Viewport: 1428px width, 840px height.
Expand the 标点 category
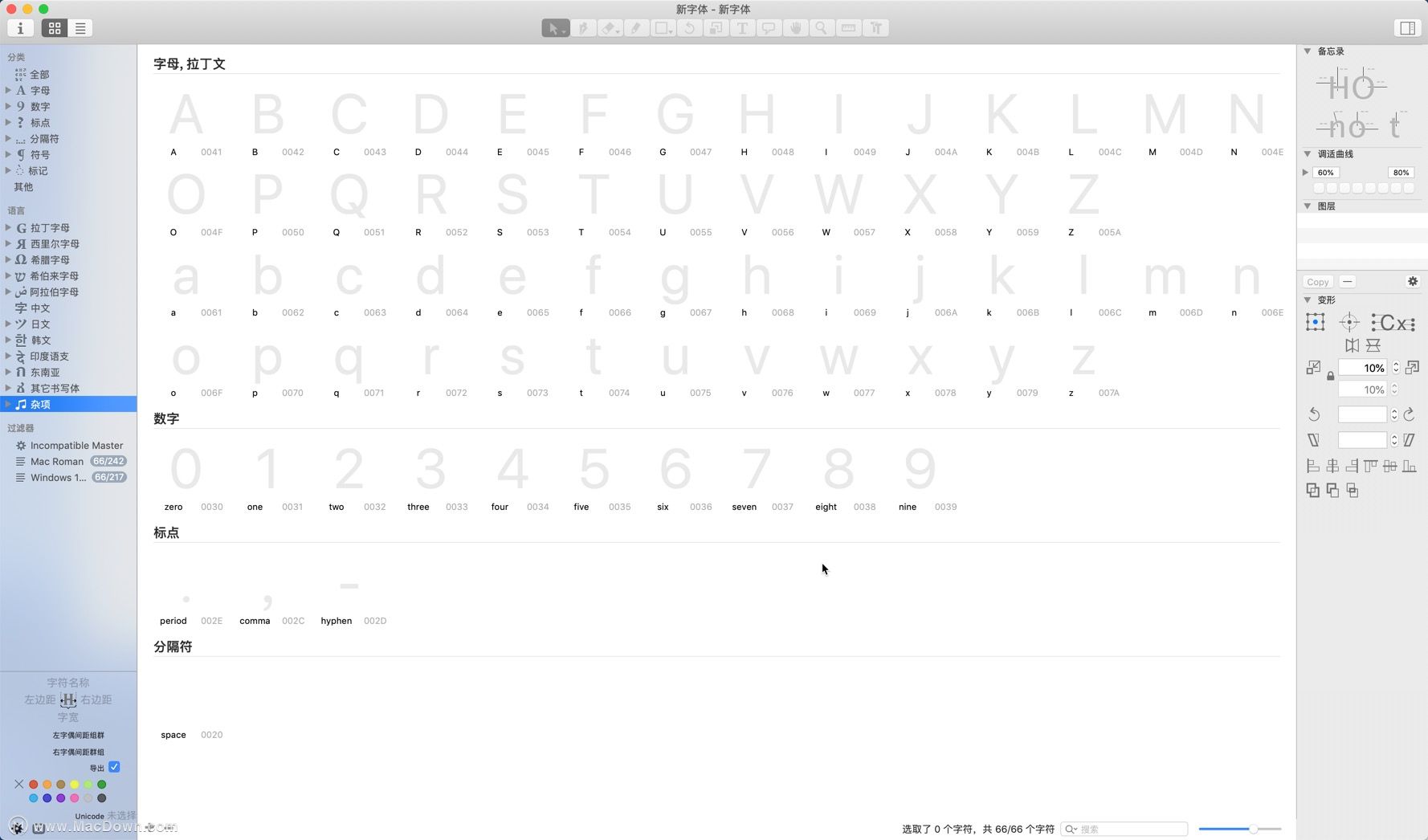(8, 122)
